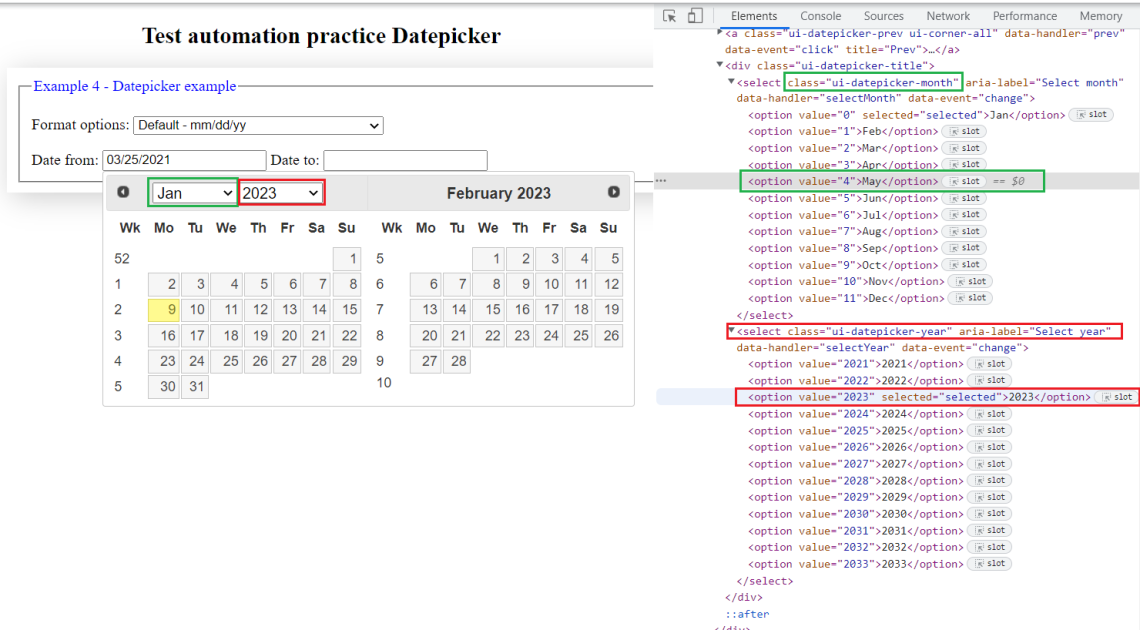
Task: Switch to the Network tab
Action: (x=947, y=16)
